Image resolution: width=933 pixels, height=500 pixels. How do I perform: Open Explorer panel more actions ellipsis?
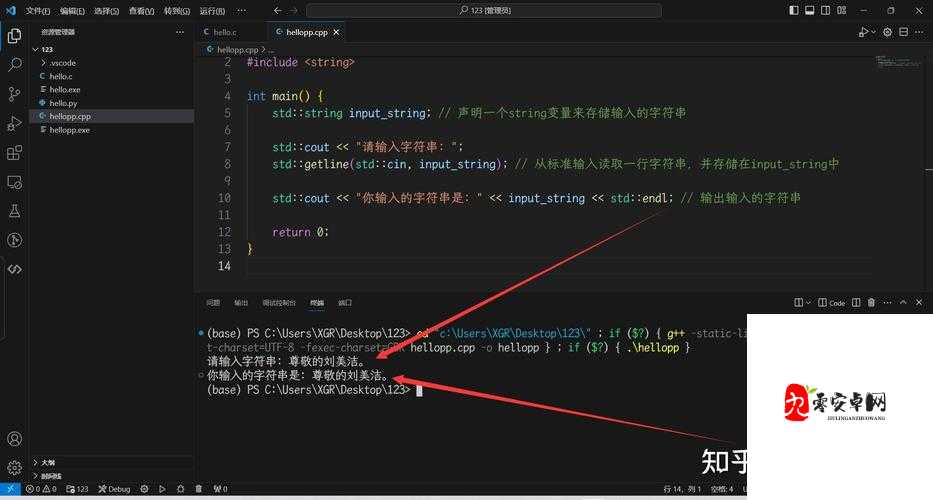[180, 32]
